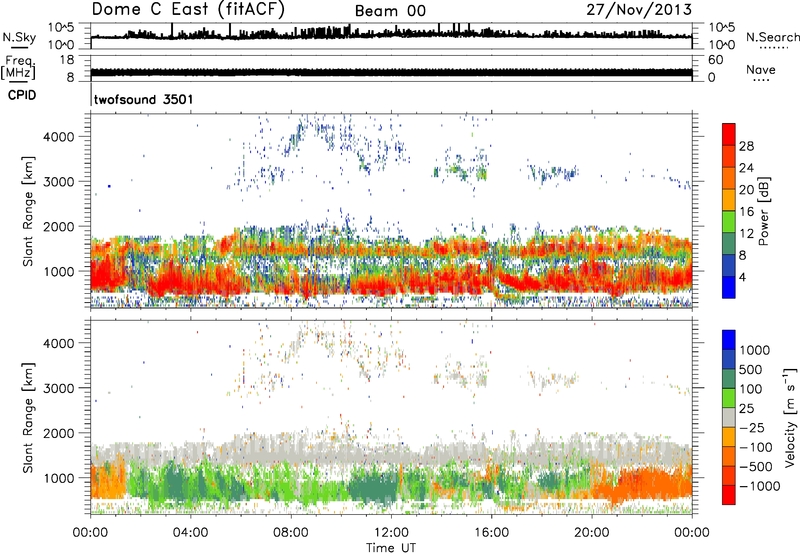The width and height of the screenshot is (800, 554).
Task: Click the frequency plot black band
Action: pos(391,72)
